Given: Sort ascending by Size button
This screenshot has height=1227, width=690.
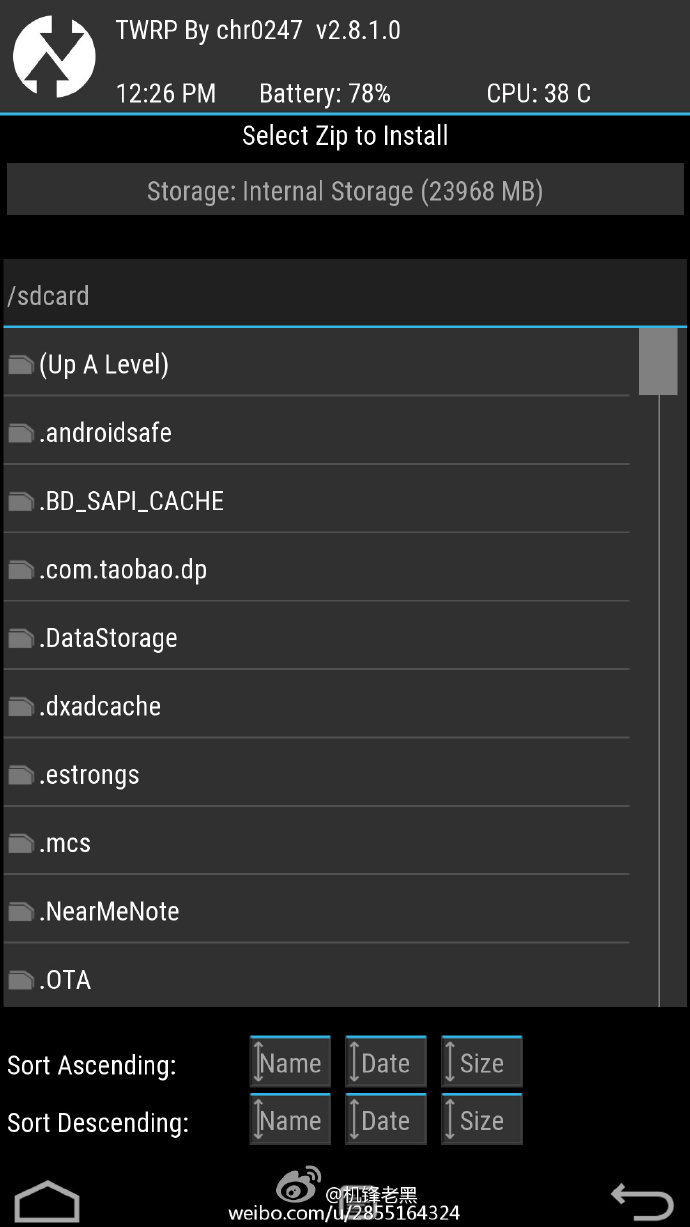Looking at the screenshot, I should click(481, 1061).
